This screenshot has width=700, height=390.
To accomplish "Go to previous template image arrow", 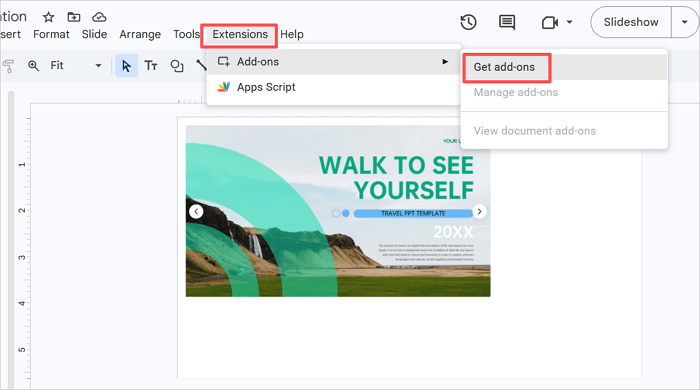I will [x=196, y=212].
